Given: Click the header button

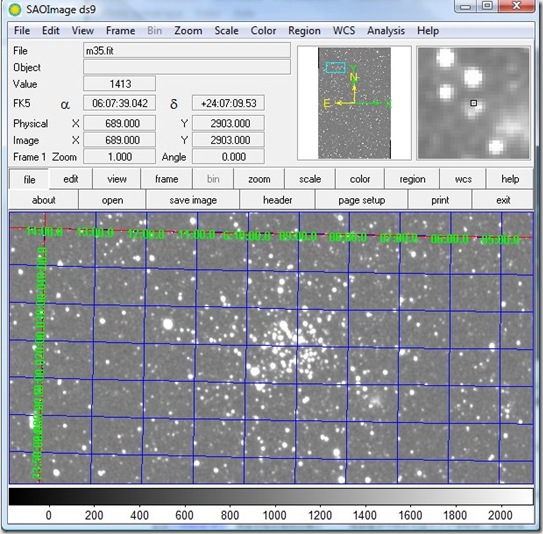Looking at the screenshot, I should pyautogui.click(x=277, y=200).
